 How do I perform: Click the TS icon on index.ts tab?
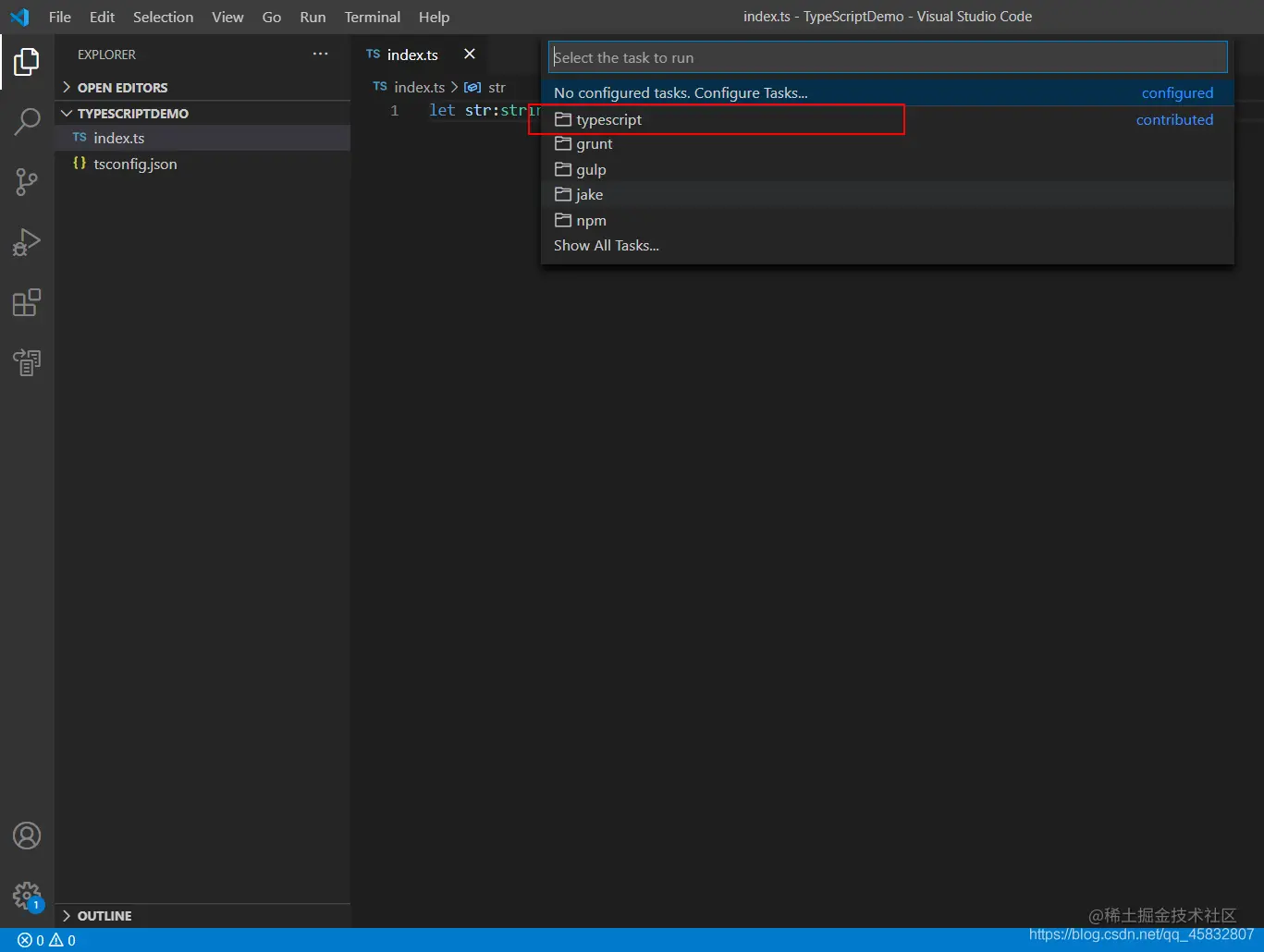(x=374, y=55)
